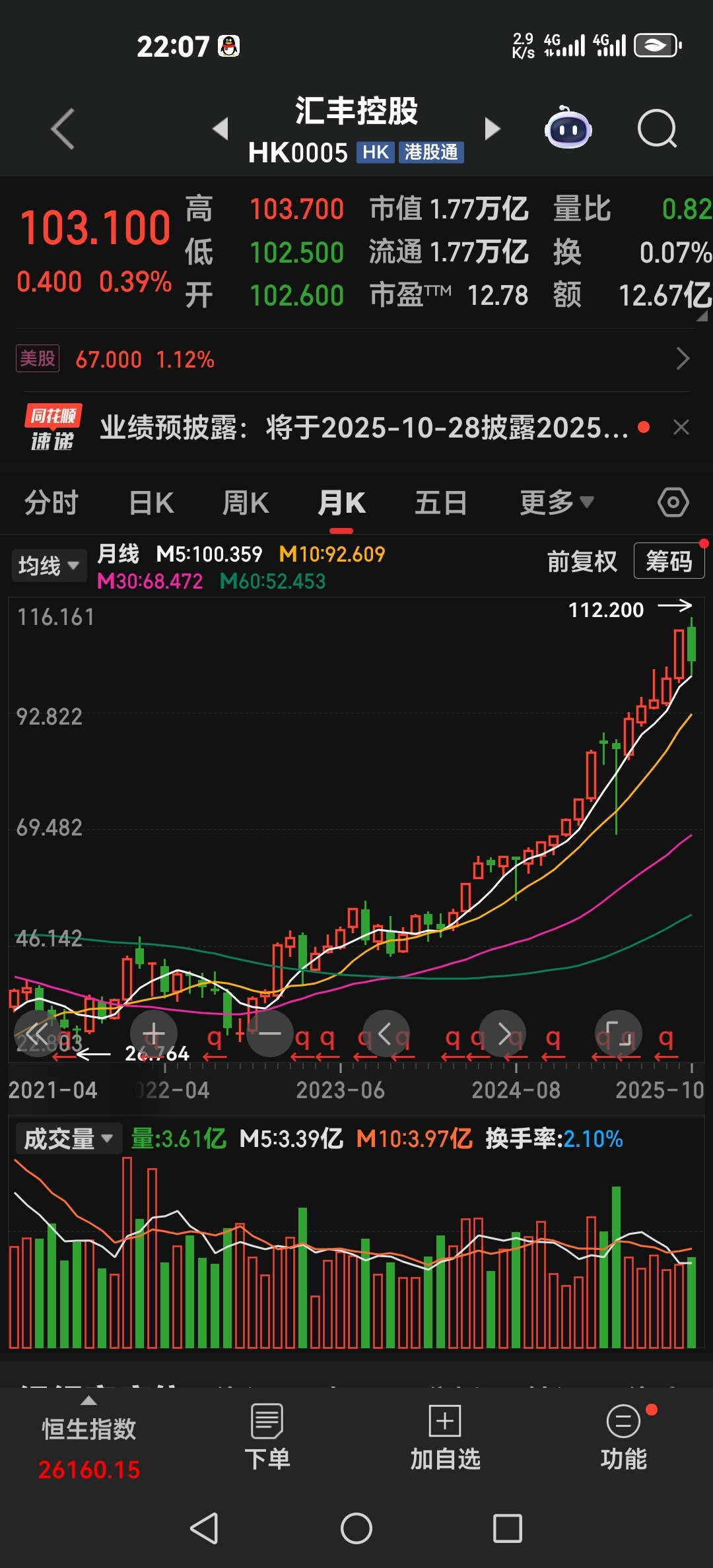Go back using the top-left arrow
This screenshot has width=713, height=1568.
click(x=63, y=129)
